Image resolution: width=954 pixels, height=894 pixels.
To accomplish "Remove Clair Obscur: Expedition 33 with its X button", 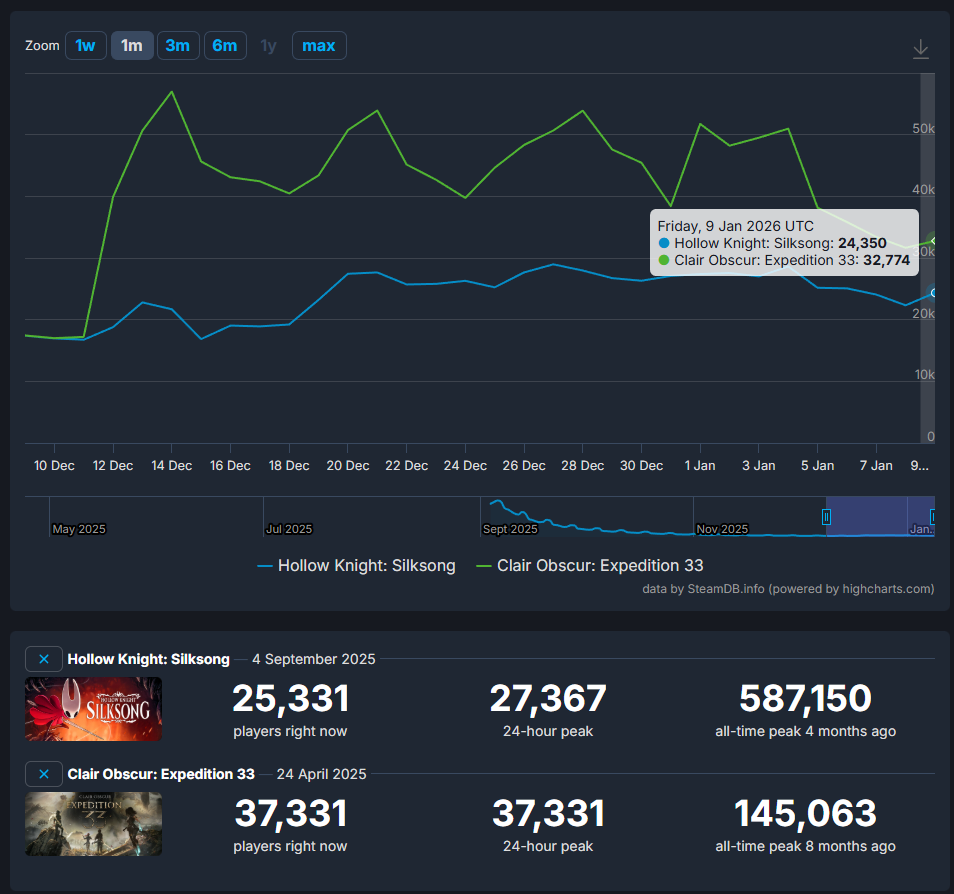I will pyautogui.click(x=44, y=774).
